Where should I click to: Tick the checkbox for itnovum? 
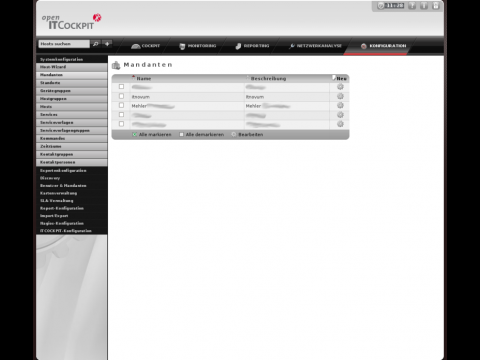121,96
